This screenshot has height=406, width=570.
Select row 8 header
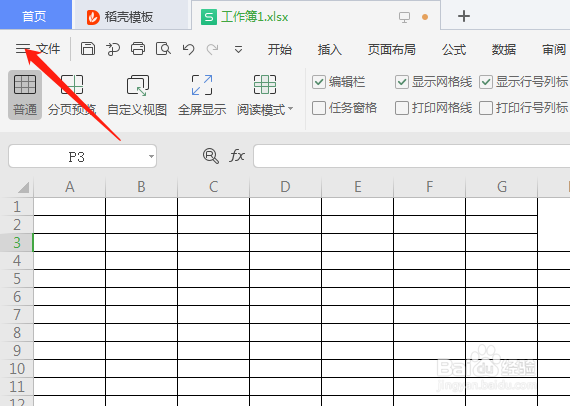[x=17, y=333]
